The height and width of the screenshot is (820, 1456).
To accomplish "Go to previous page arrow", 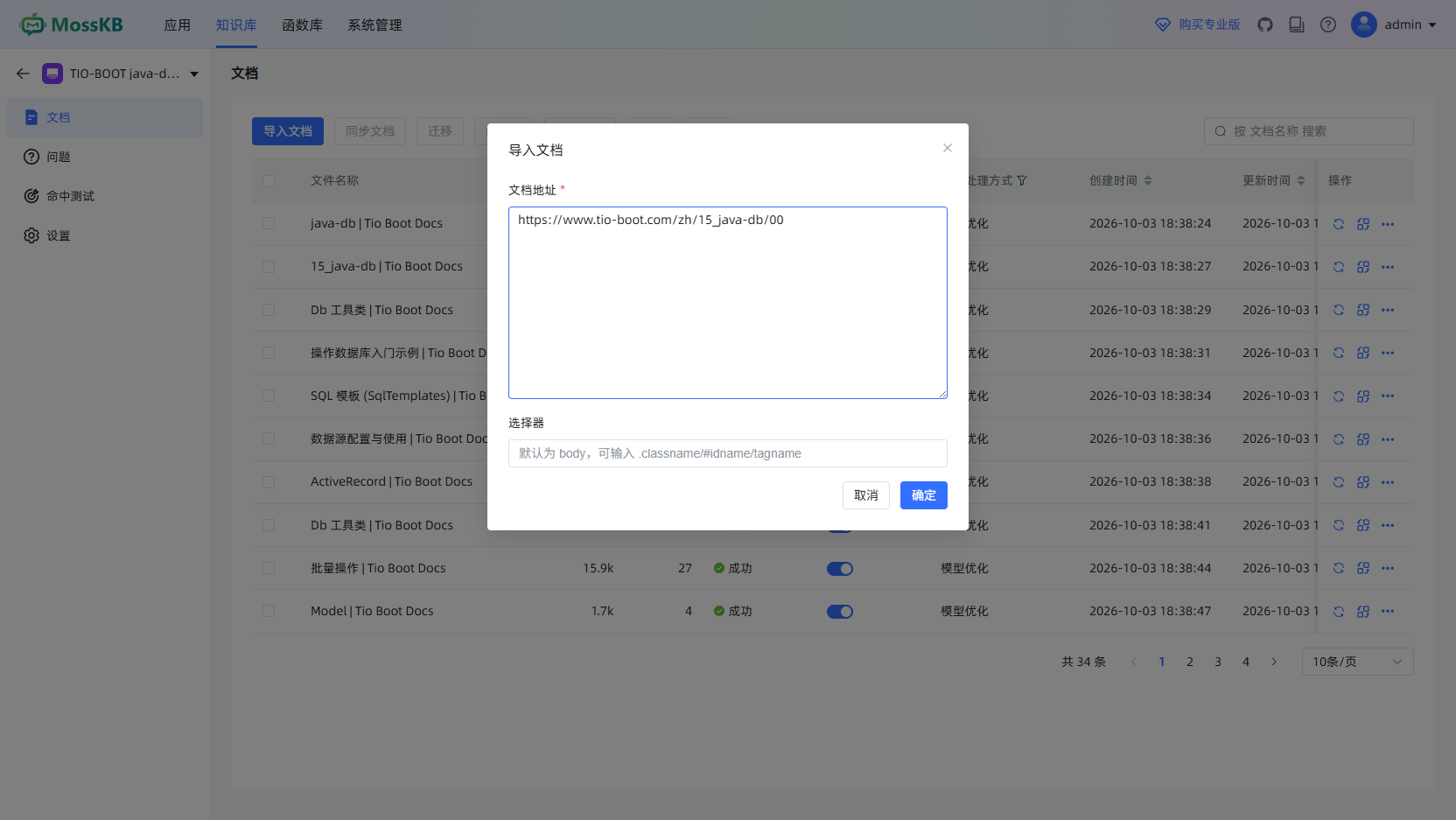I will point(1133,662).
